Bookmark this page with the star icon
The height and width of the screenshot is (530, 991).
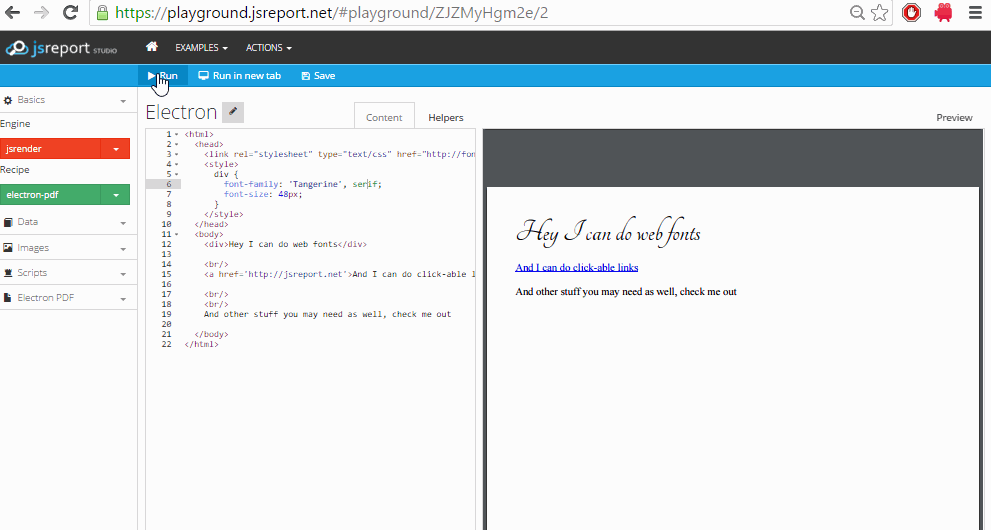[x=879, y=13]
